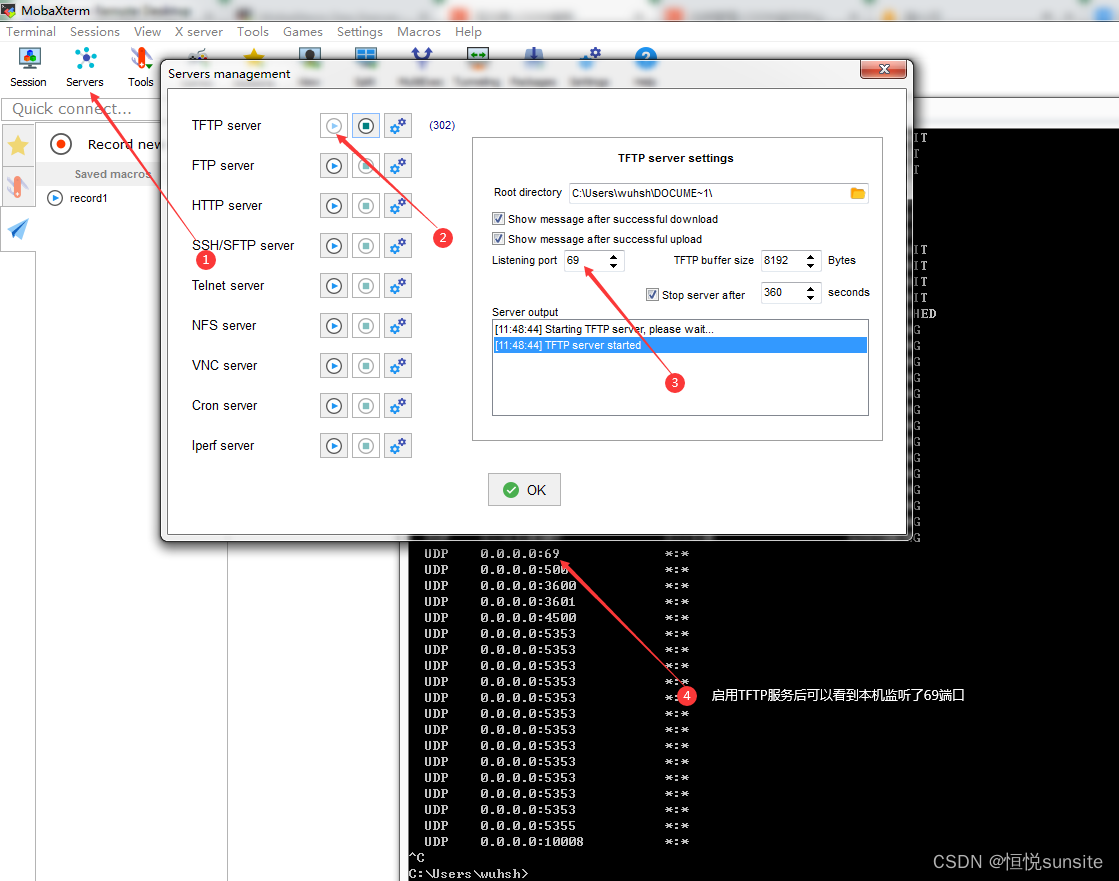Screen dimensions: 1119x881
Task: Toggle Show message after successful download
Action: [x=499, y=219]
